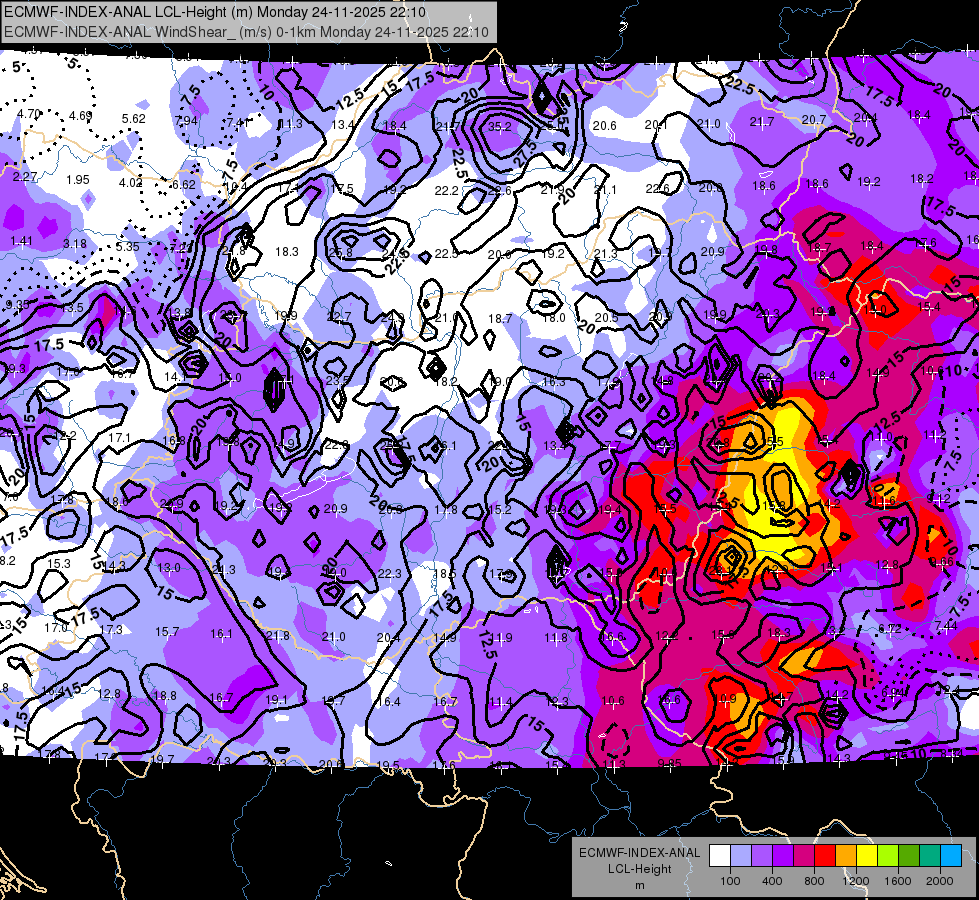The height and width of the screenshot is (900, 979).
Task: Click the legend tick label 800
Action: click(x=814, y=881)
